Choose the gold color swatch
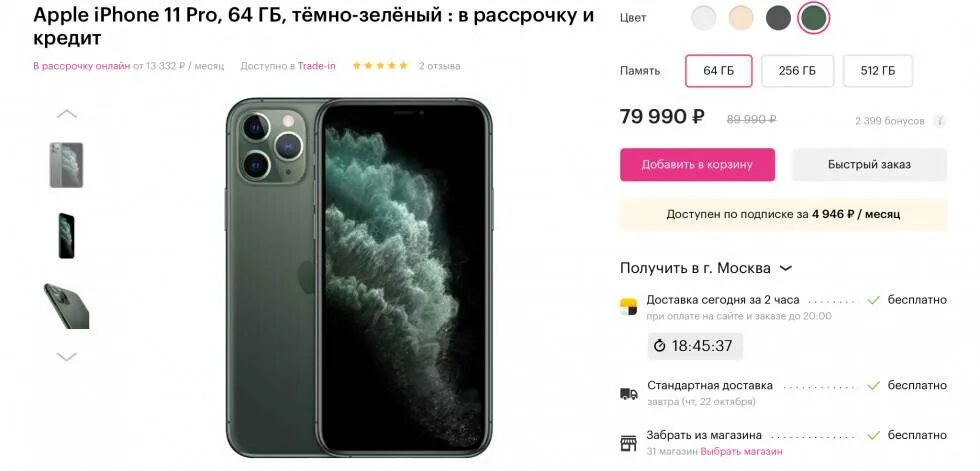The height and width of the screenshot is (471, 980). pyautogui.click(x=741, y=17)
